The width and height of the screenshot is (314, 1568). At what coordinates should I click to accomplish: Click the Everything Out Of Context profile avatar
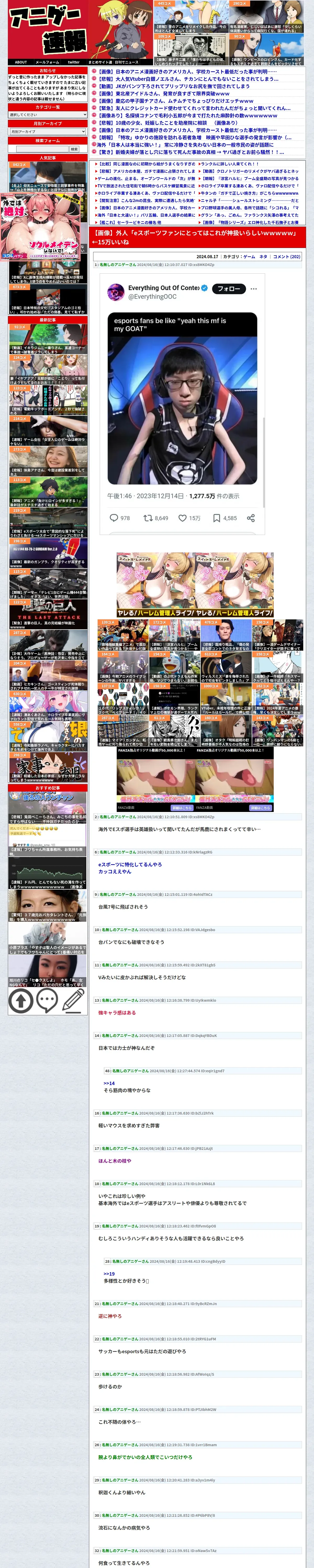point(116,292)
